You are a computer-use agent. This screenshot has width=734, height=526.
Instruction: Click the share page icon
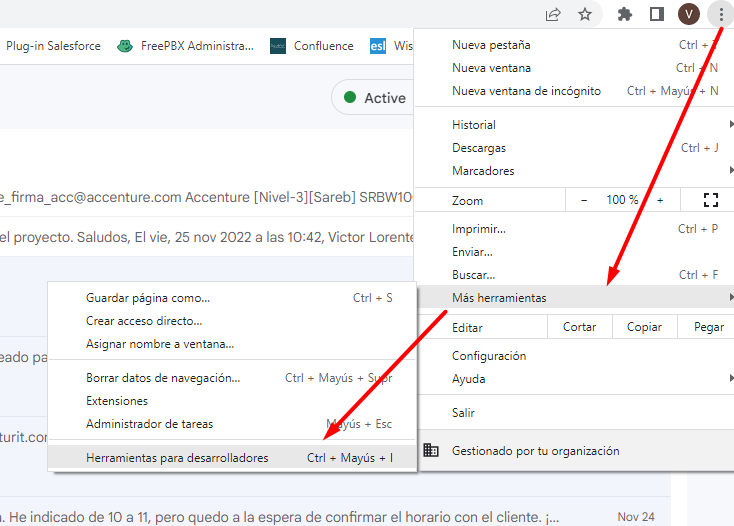click(553, 14)
